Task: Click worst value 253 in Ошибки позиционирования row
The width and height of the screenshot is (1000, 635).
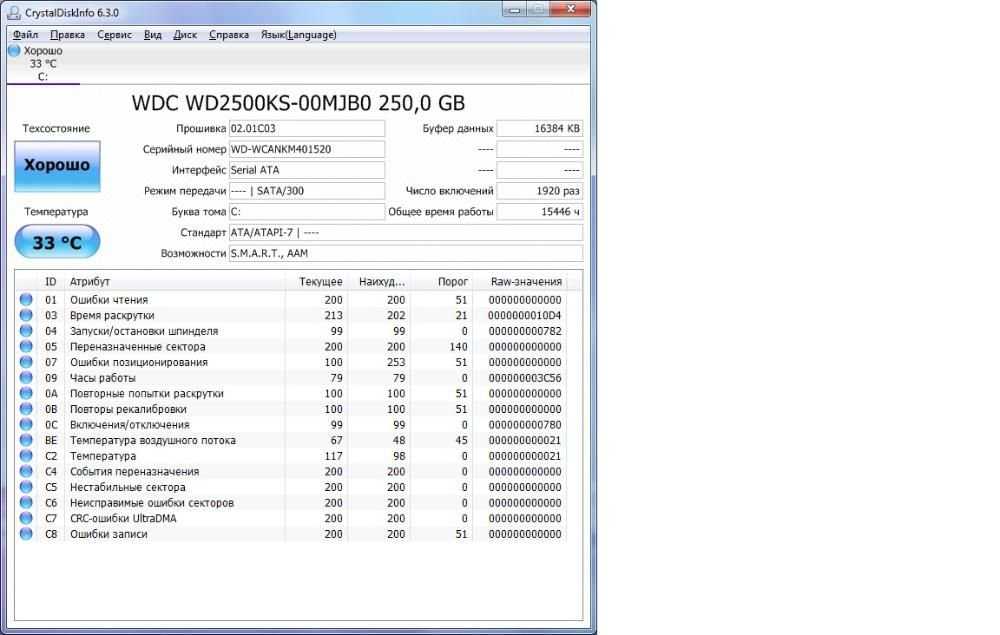Action: [x=395, y=362]
